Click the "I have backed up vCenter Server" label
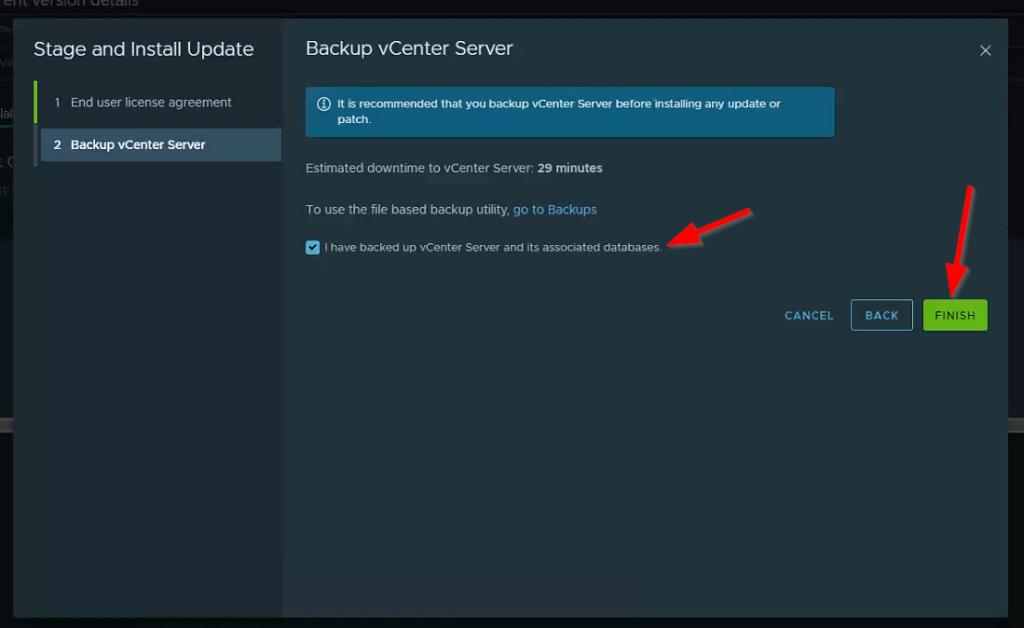Image resolution: width=1024 pixels, height=628 pixels. [493, 247]
